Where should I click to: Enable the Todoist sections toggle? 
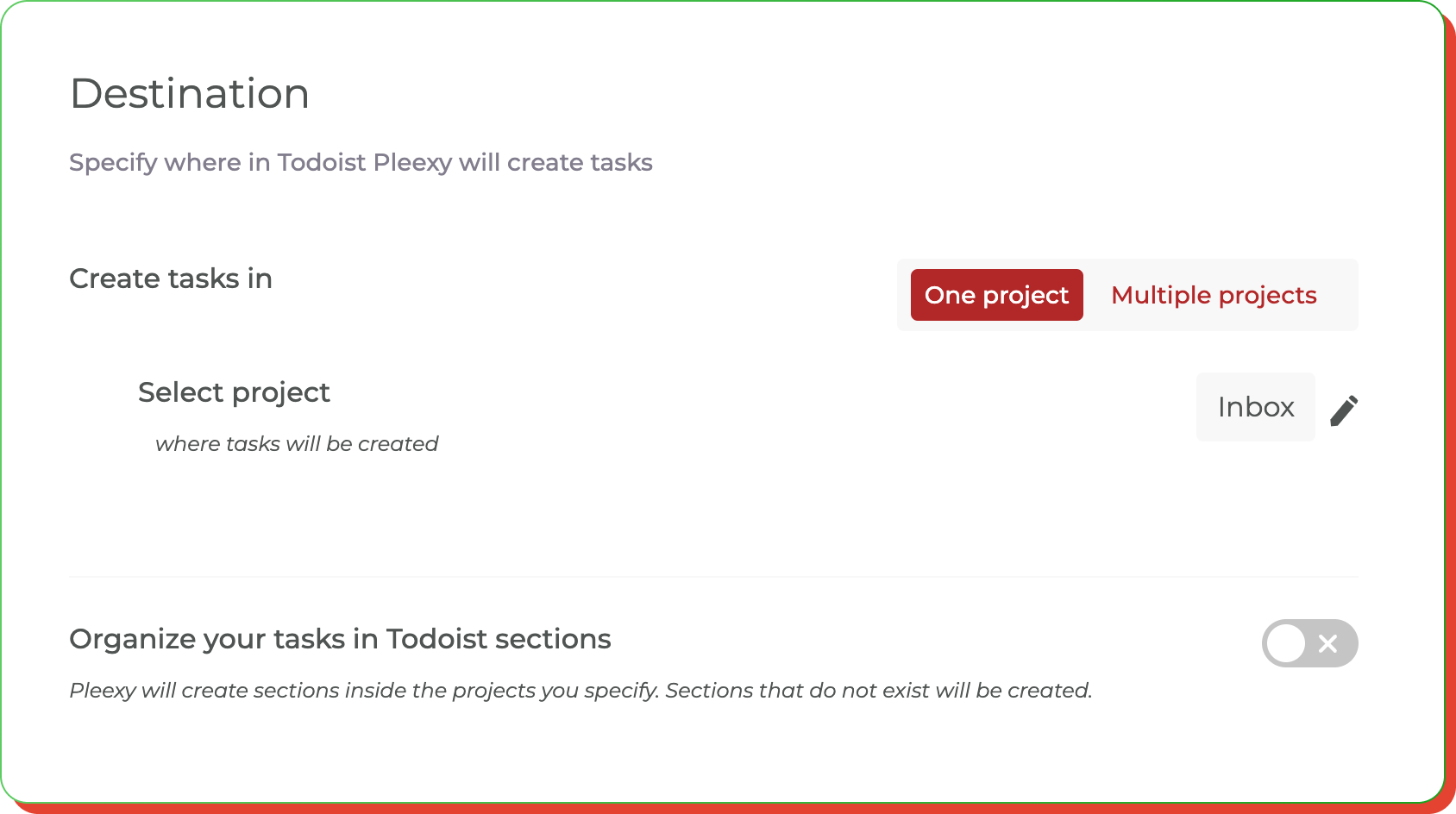click(1309, 642)
